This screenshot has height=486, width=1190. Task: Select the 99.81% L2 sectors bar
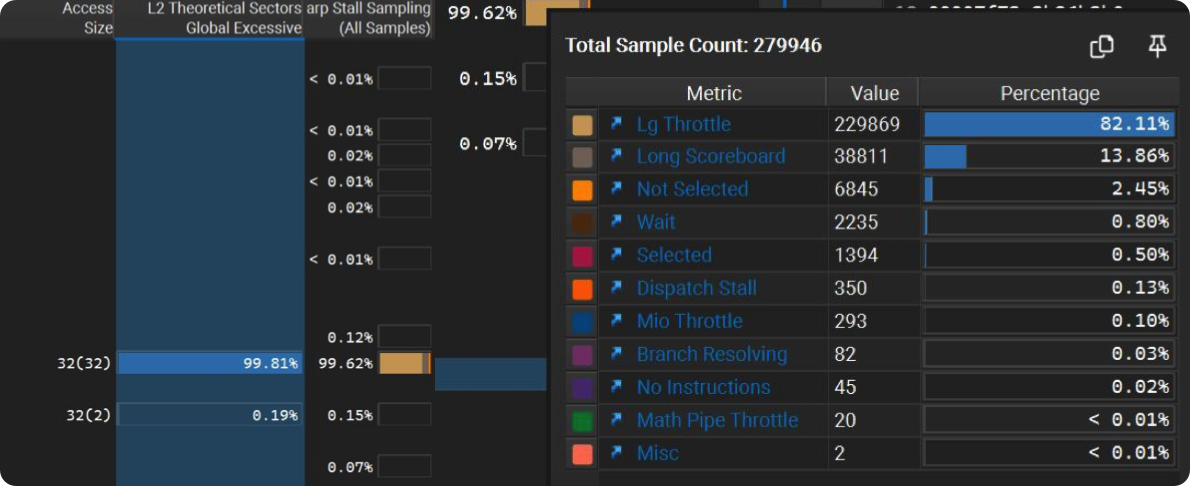[209, 363]
